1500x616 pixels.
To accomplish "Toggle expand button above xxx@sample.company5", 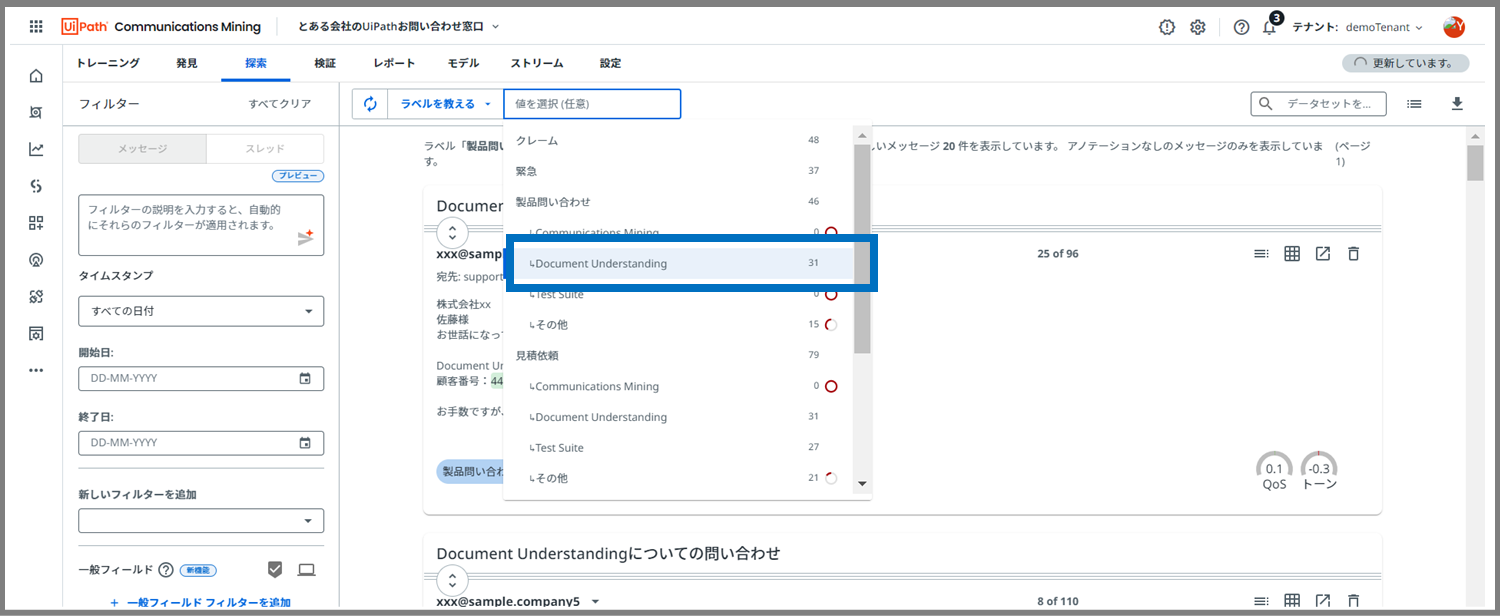I will pos(452,580).
